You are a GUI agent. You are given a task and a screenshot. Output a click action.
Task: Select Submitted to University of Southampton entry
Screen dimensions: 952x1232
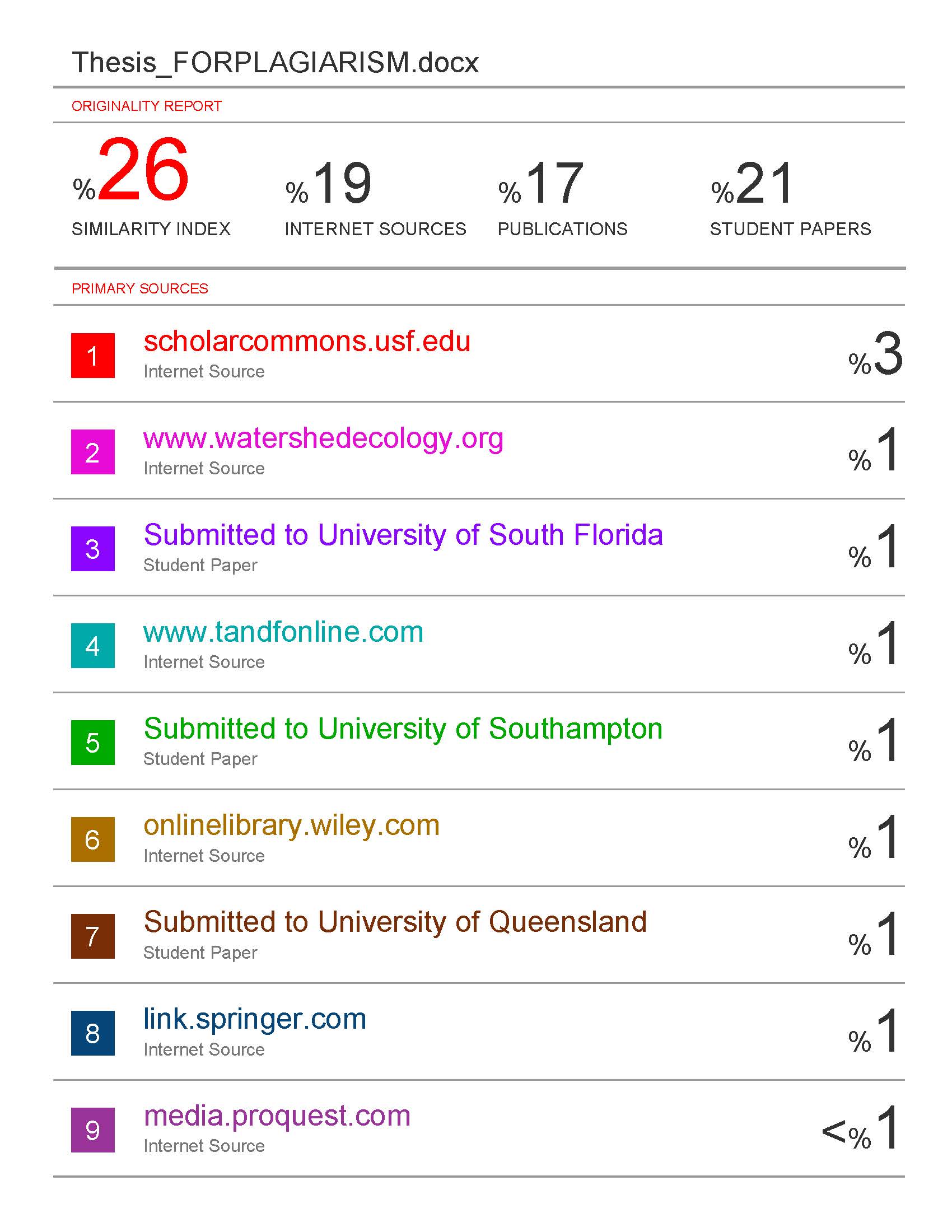pos(403,729)
